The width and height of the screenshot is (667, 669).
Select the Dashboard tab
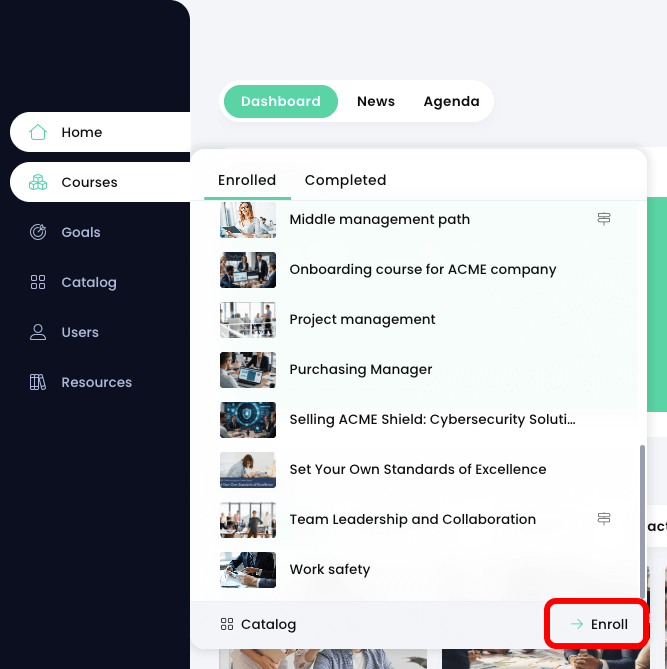[281, 102]
